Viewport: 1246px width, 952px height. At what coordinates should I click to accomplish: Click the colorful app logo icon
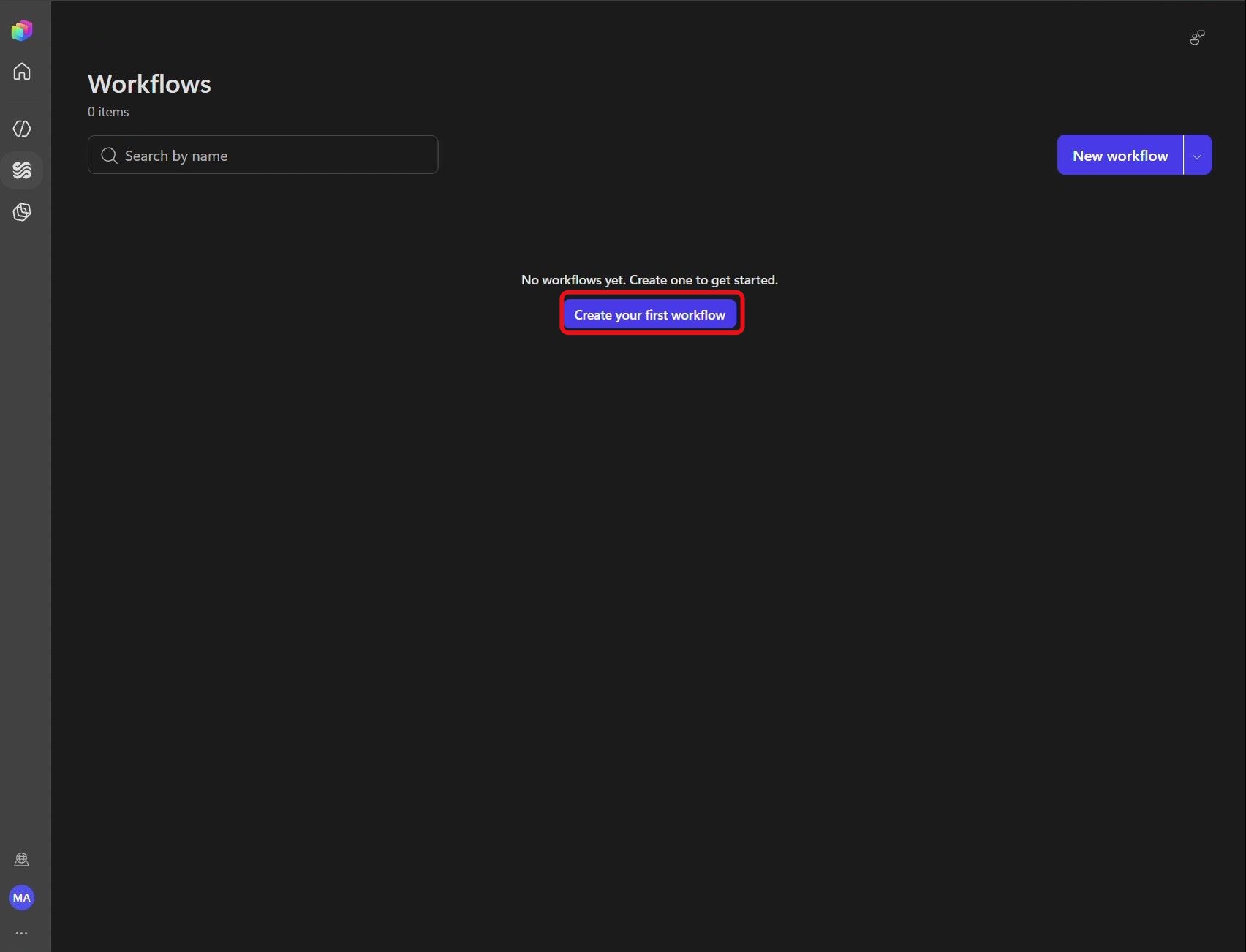pyautogui.click(x=22, y=30)
